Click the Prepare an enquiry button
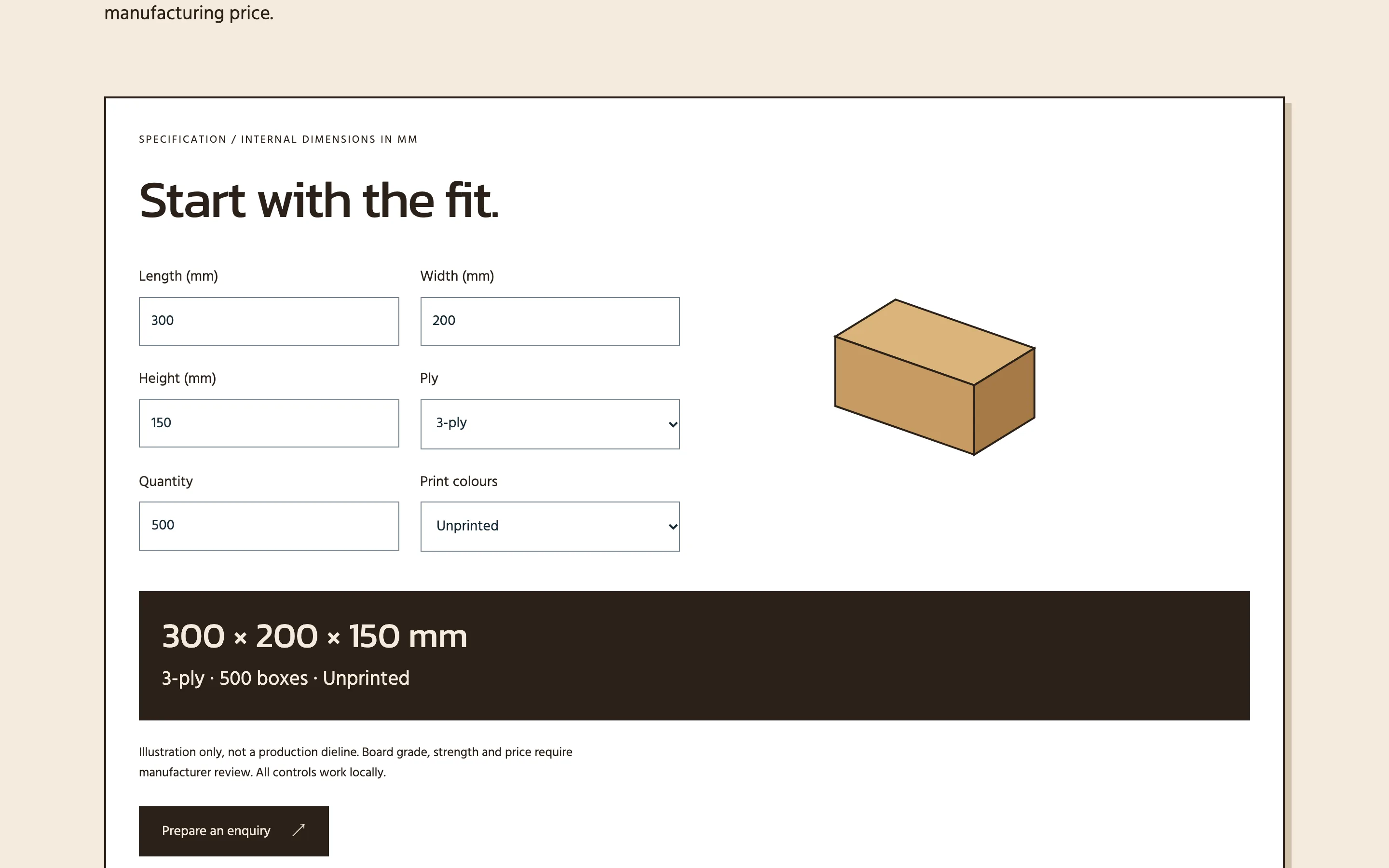 coord(233,831)
